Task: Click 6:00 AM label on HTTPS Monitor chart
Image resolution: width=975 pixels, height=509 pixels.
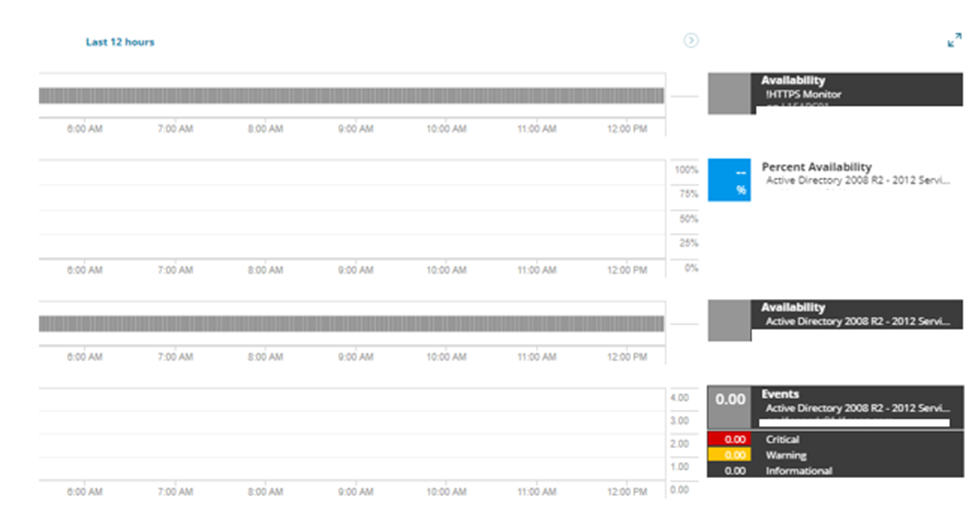Action: (85, 129)
